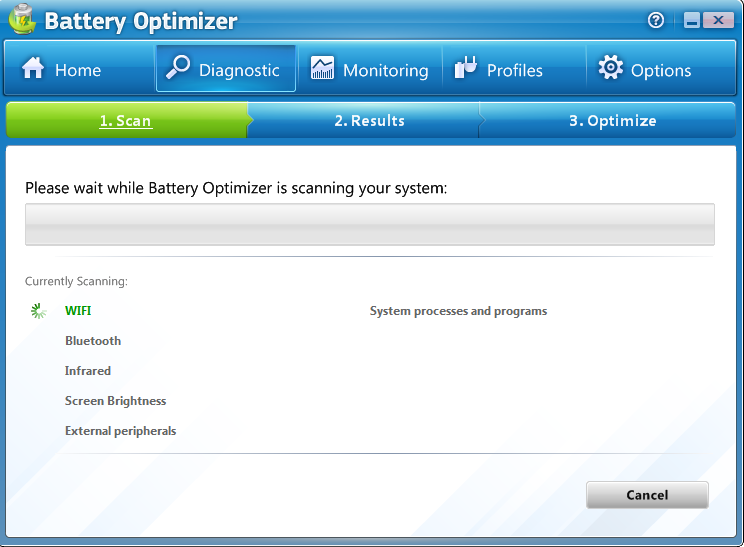Click the WIFI scan item
Image resolution: width=744 pixels, height=547 pixels.
78,311
